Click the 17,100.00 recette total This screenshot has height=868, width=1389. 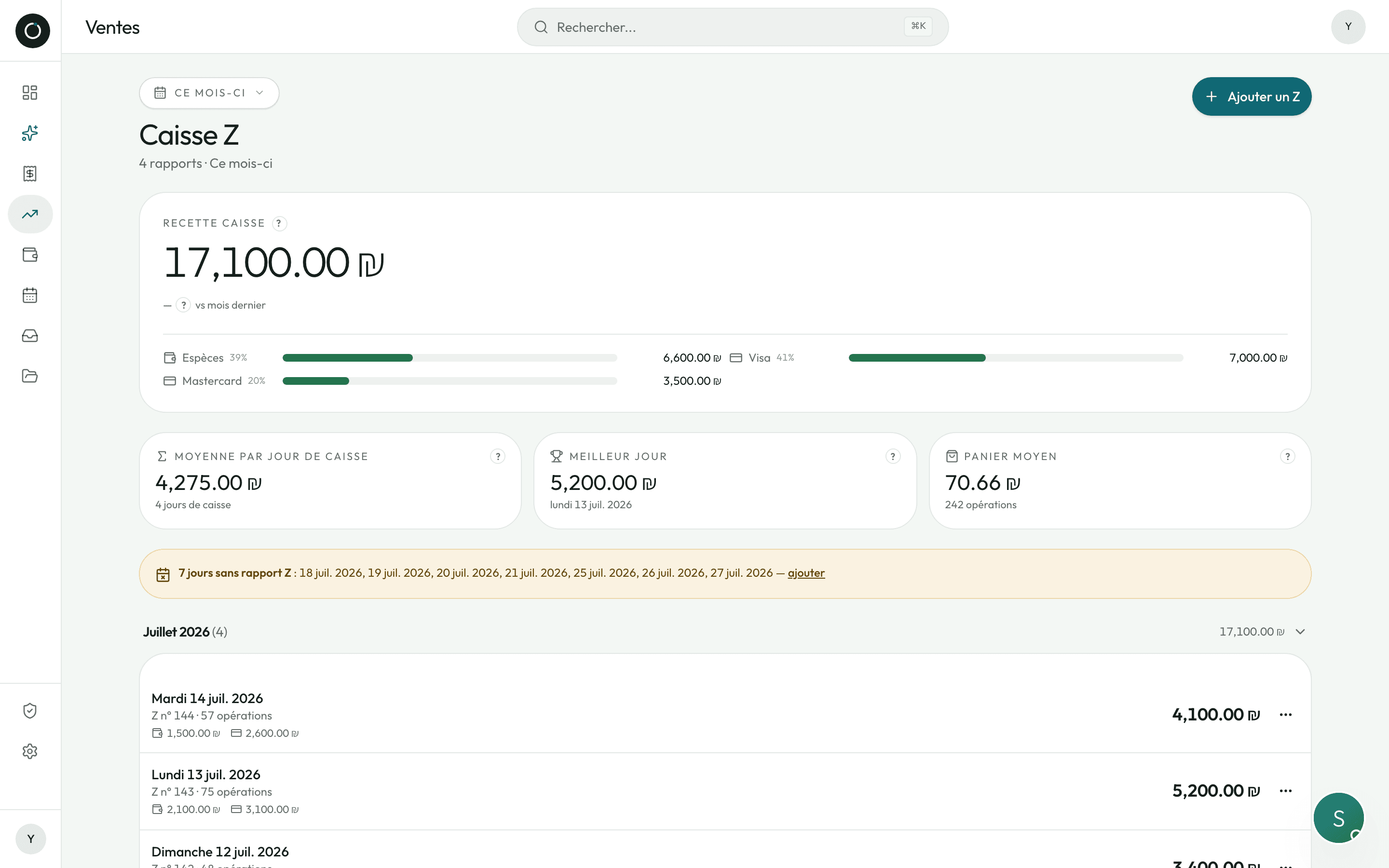274,263
